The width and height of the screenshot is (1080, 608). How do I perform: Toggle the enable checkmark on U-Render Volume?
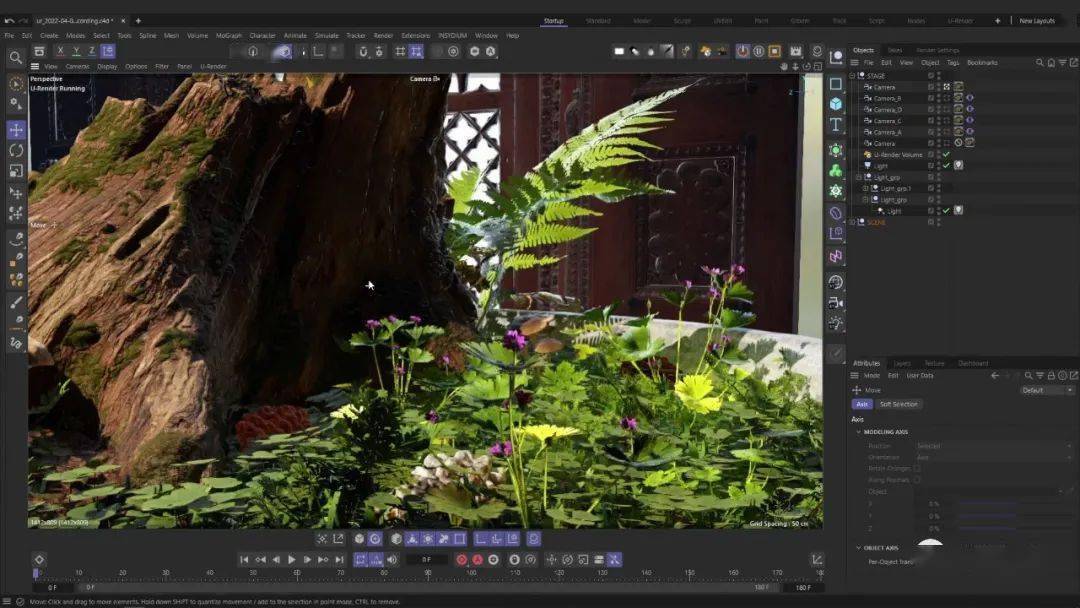click(x=946, y=154)
